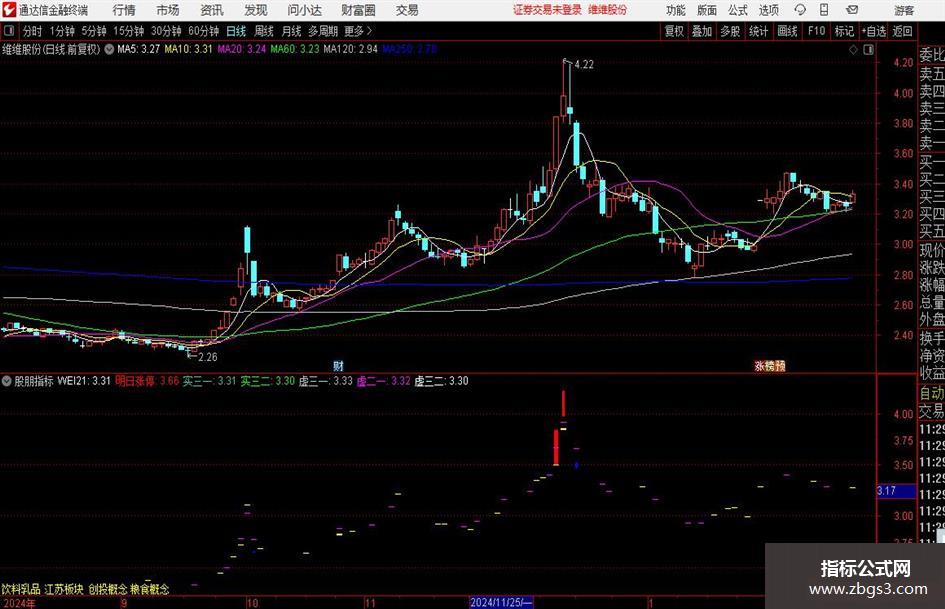Click the MA20: 3.24 label
This screenshot has width=945, height=609.
tap(242, 49)
